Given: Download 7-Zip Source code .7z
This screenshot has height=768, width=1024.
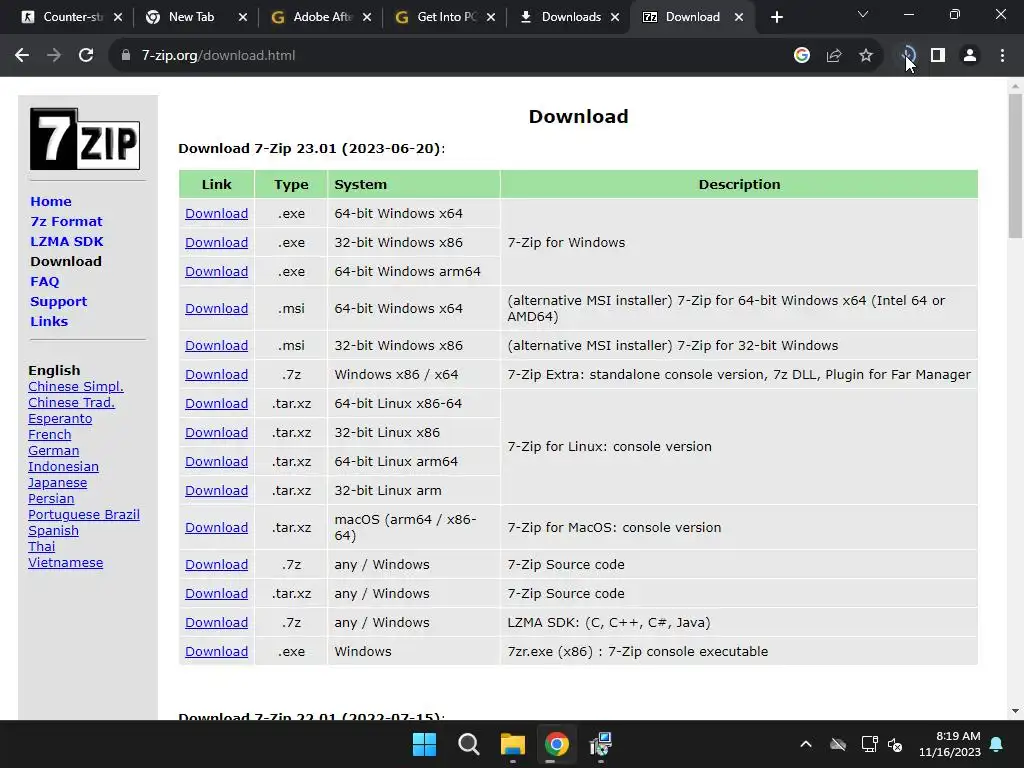Looking at the screenshot, I should (216, 564).
